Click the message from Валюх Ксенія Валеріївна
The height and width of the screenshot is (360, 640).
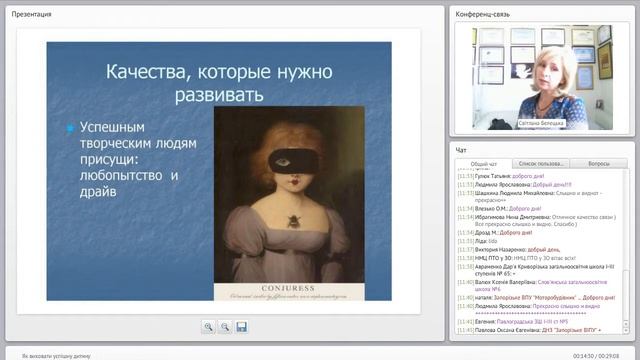pyautogui.click(x=533, y=285)
